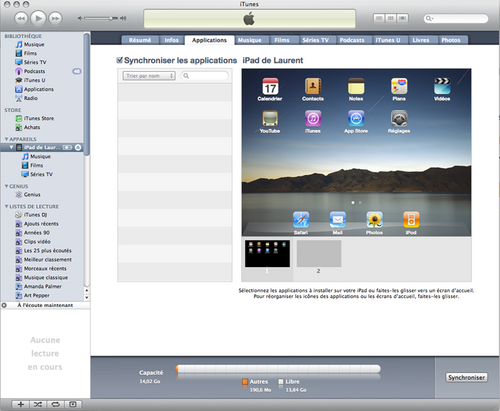Switch to the Résumé tab

tap(140, 40)
